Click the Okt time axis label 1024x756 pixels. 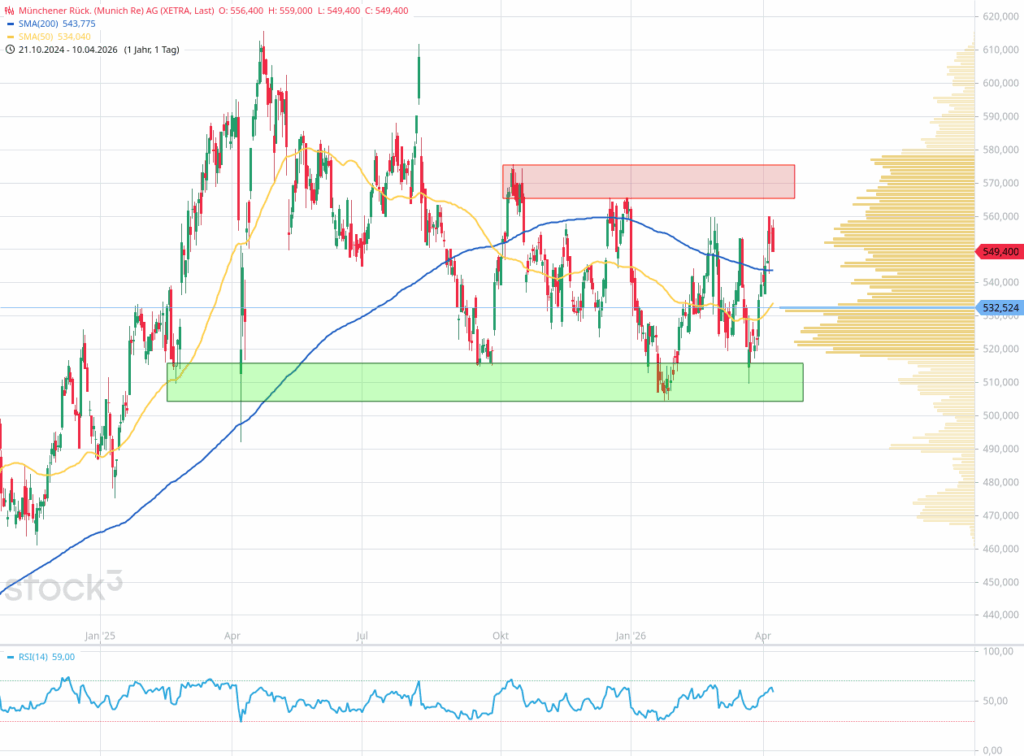[x=498, y=635]
